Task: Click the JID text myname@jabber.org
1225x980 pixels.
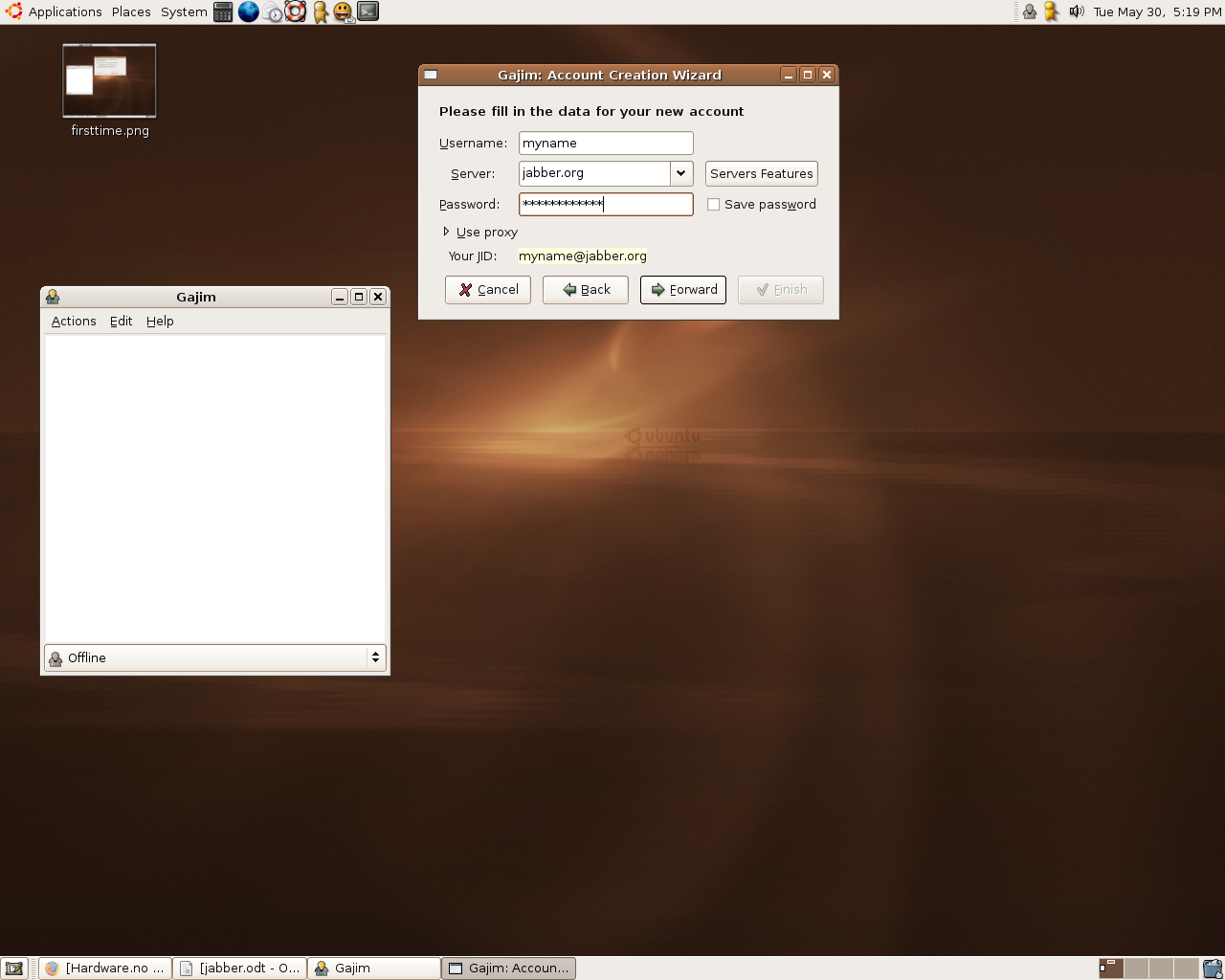Action: click(x=583, y=256)
